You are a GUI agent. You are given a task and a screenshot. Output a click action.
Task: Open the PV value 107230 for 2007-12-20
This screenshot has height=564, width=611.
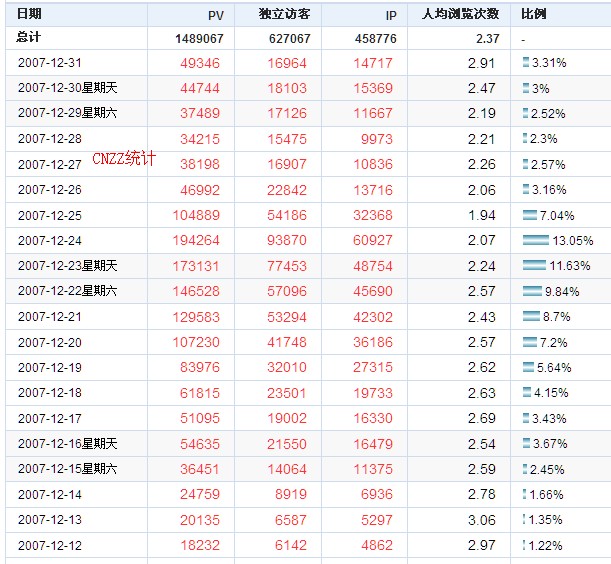tap(196, 343)
